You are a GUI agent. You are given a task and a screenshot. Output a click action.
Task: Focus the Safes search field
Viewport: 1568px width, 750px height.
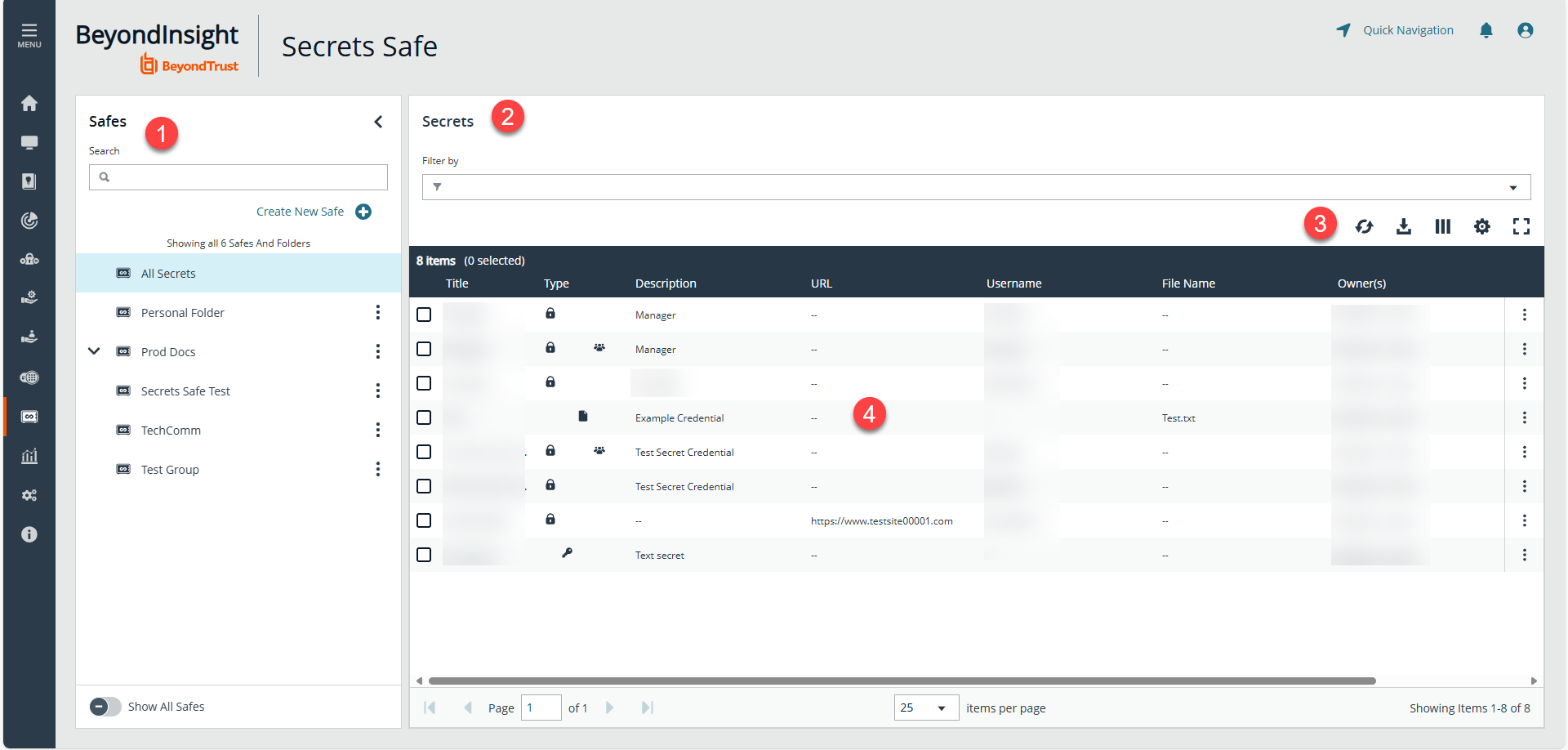pos(238,177)
